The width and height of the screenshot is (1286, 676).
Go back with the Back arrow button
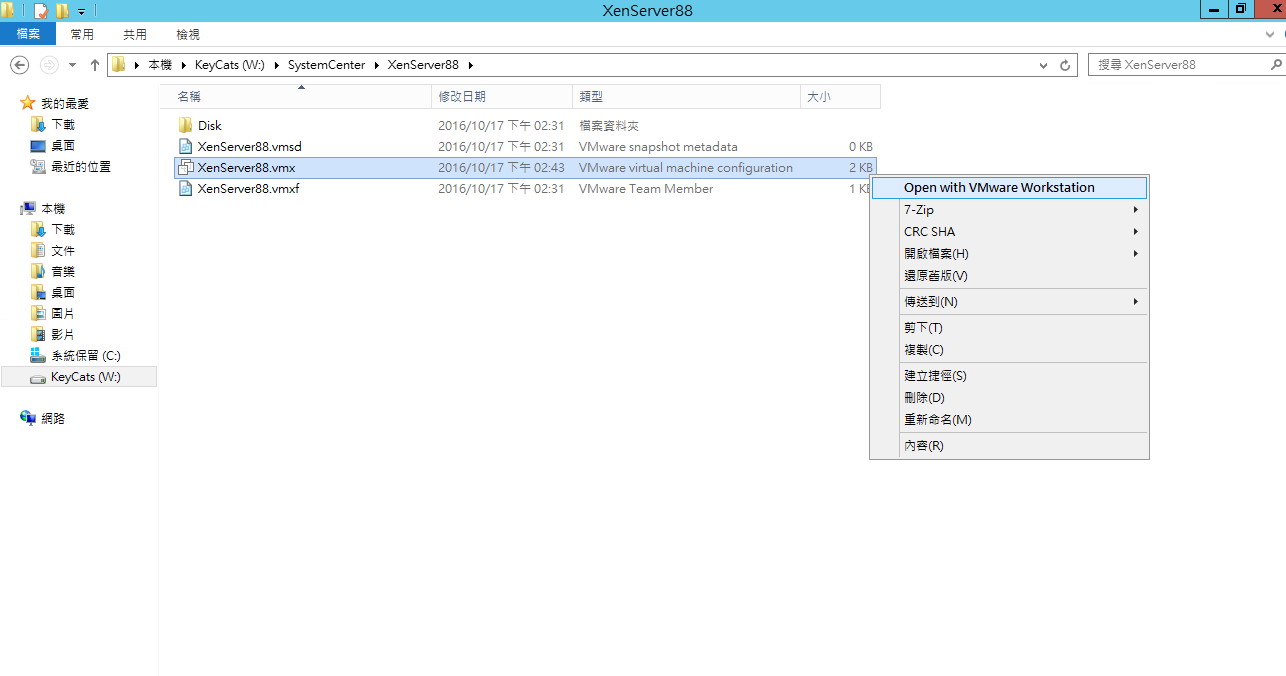tap(19, 65)
